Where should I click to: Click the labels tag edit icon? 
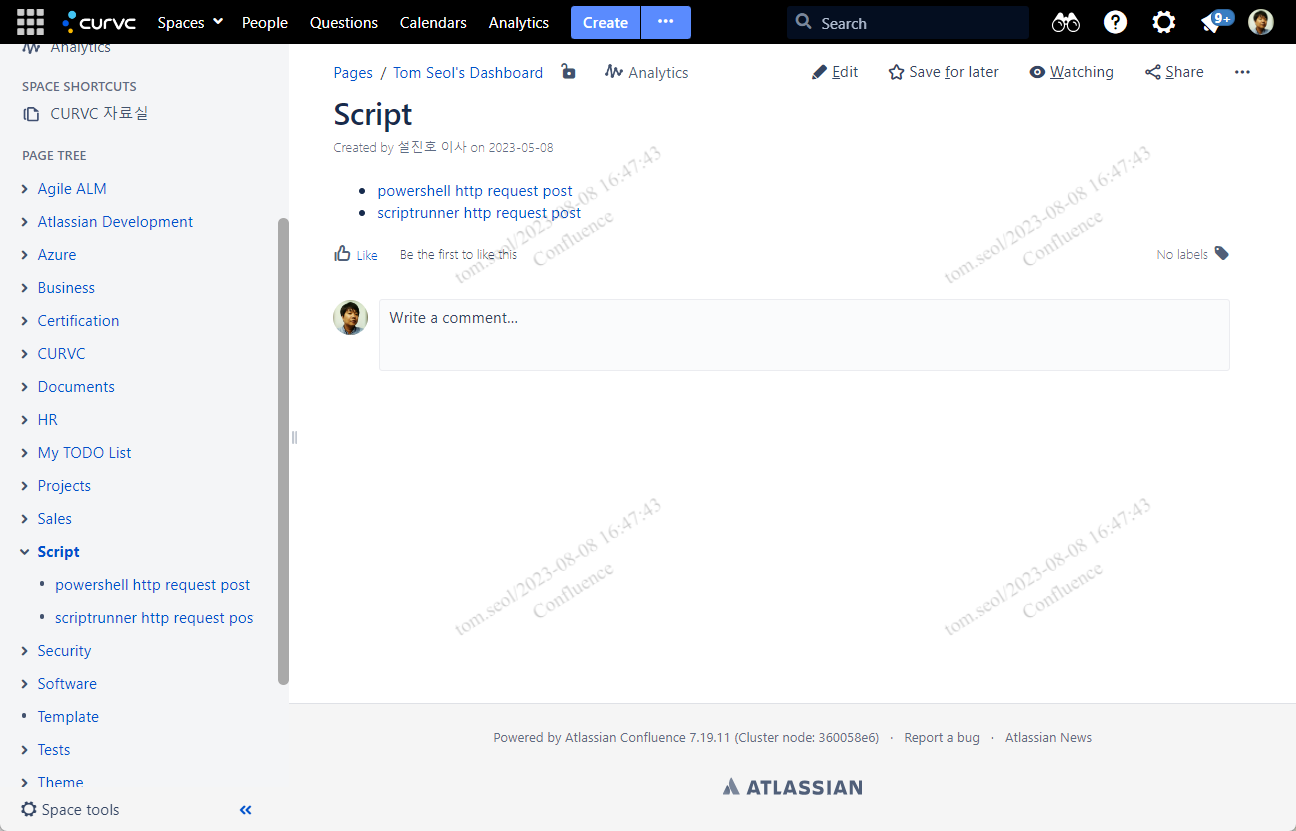pos(1221,254)
